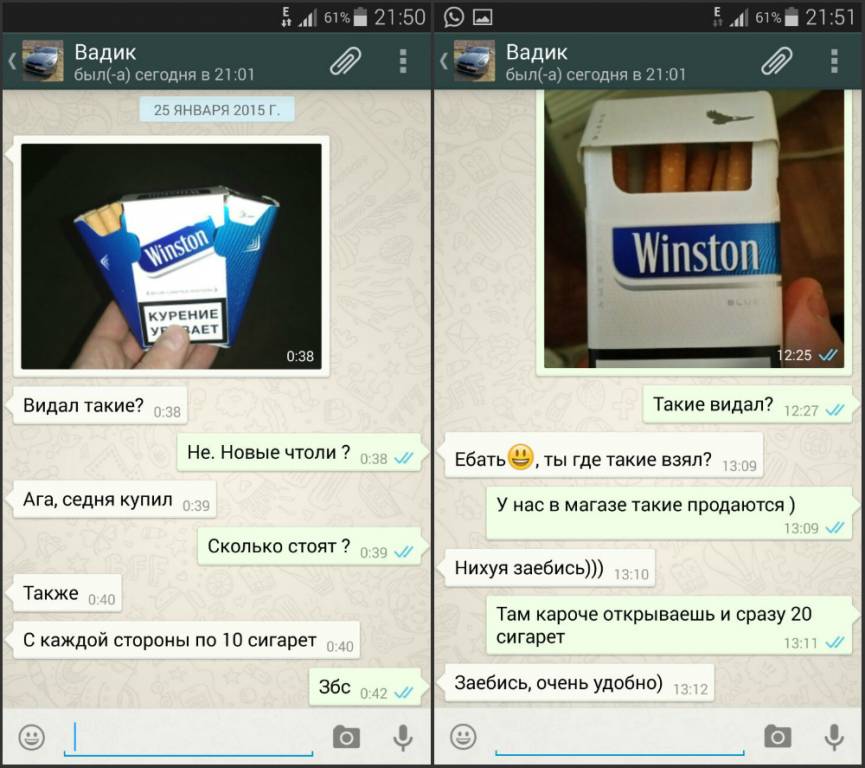Tap contact name Вадик in left header
This screenshot has width=865, height=768.
click(105, 52)
